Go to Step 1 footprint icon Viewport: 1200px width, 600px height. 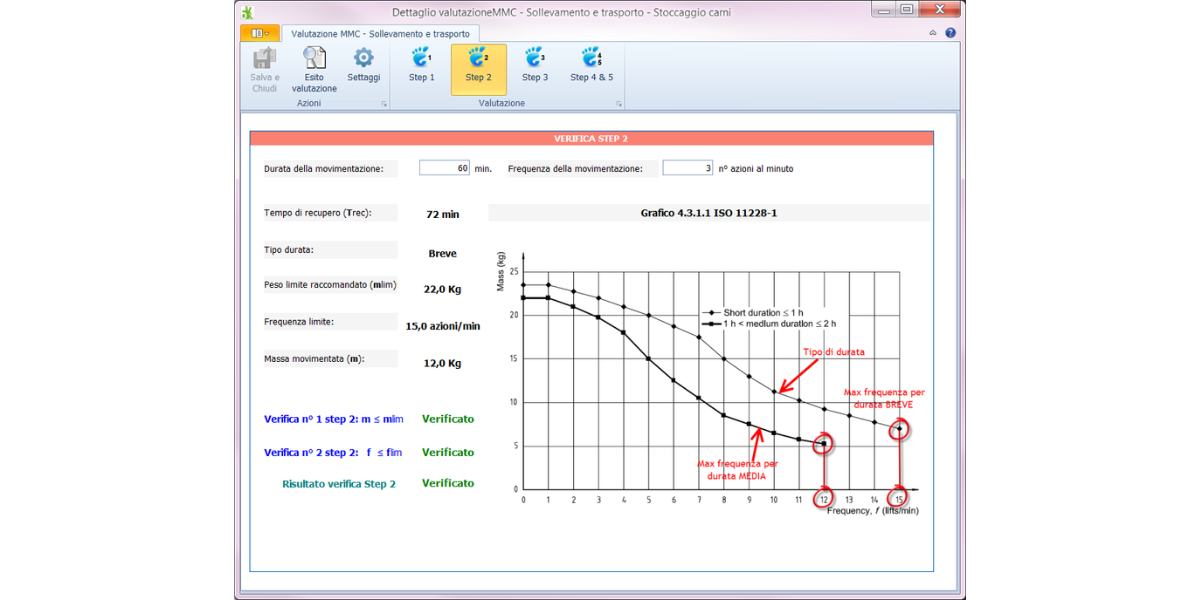421,58
